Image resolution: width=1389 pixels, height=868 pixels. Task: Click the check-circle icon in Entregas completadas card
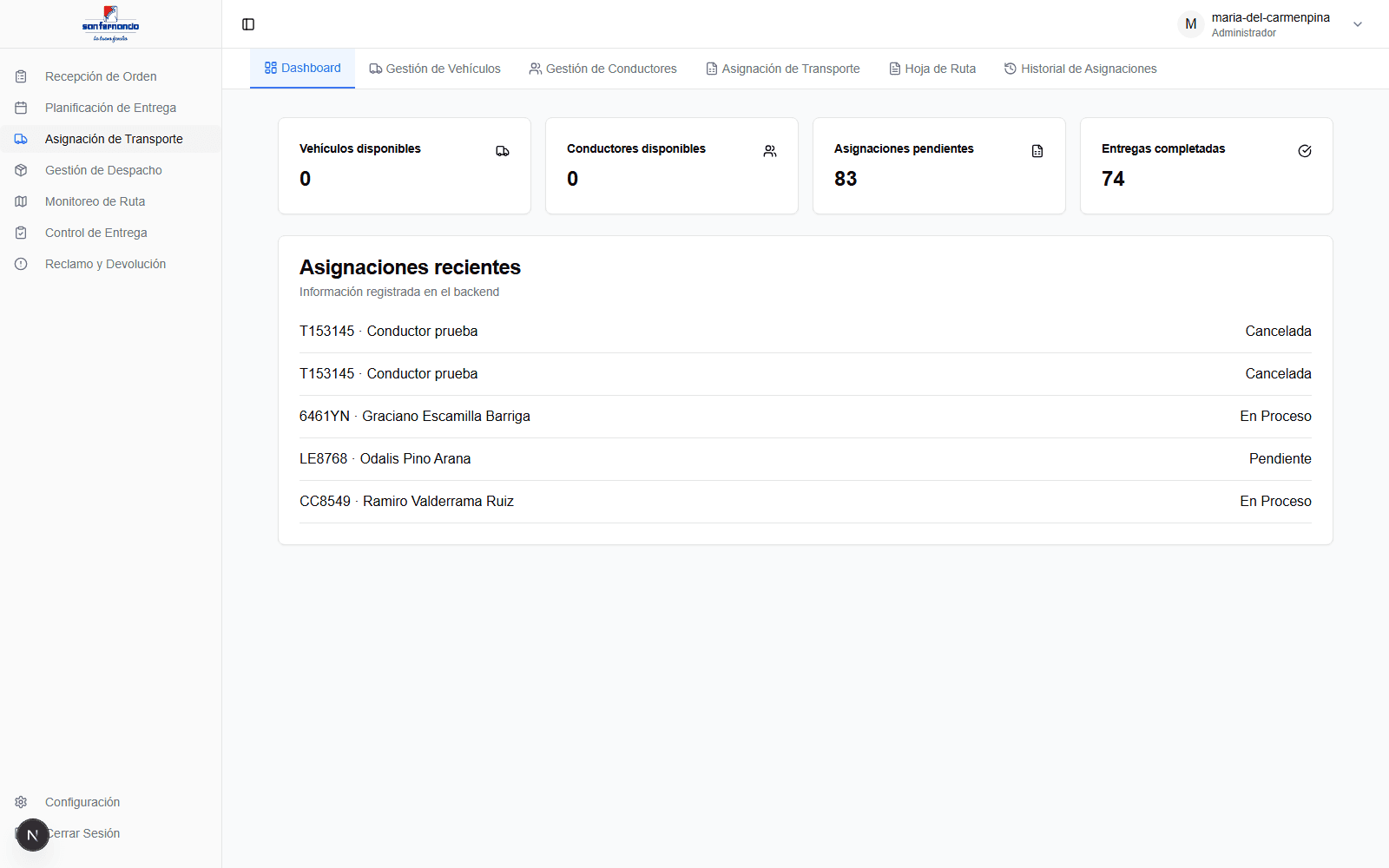1305,151
